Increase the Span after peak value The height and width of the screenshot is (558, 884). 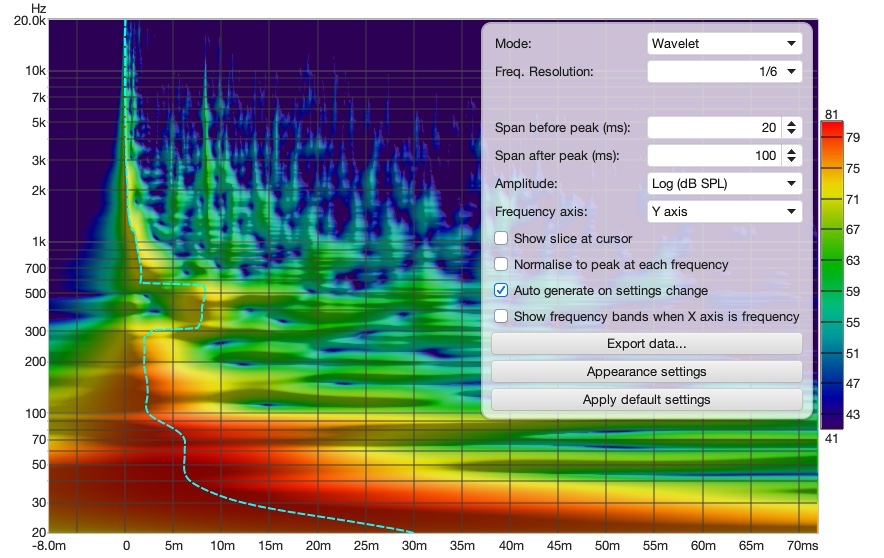coord(792,151)
